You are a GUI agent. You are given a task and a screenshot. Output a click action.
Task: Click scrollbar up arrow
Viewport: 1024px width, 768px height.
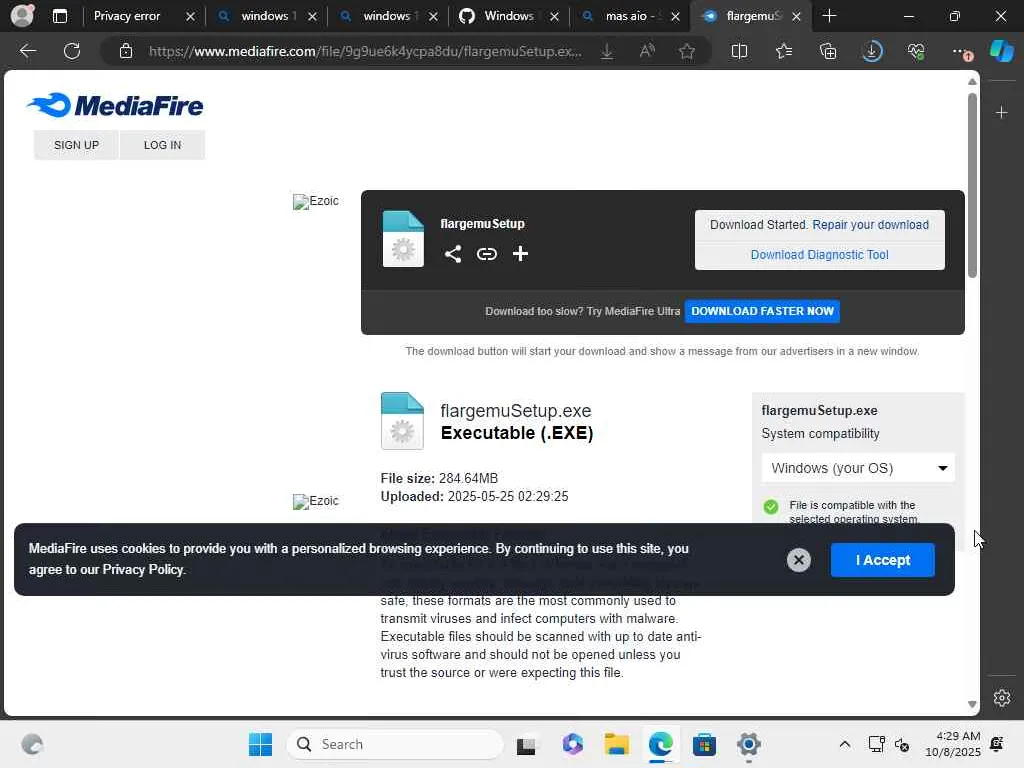[972, 82]
